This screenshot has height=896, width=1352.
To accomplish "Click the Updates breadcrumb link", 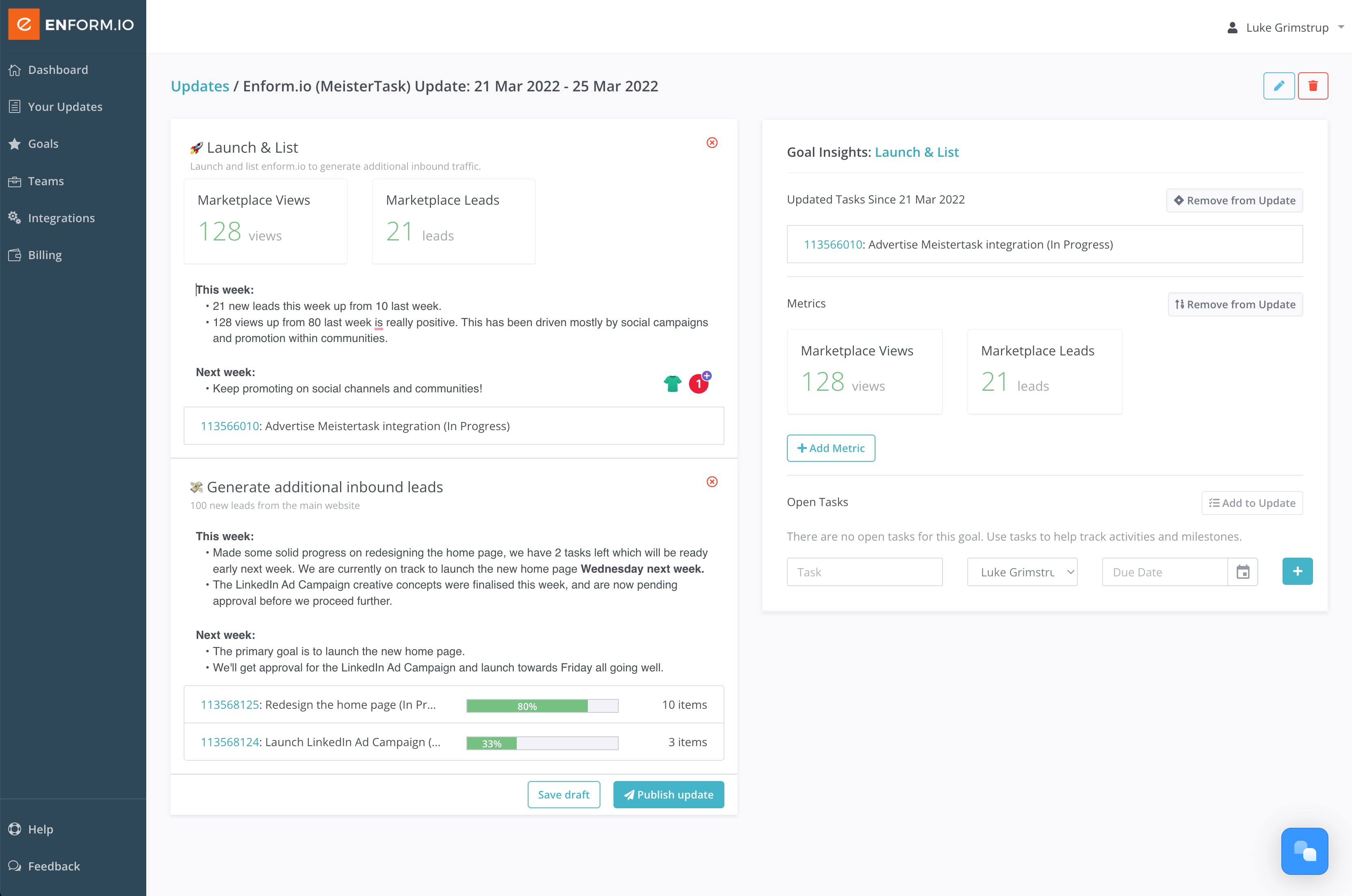I will pyautogui.click(x=200, y=86).
